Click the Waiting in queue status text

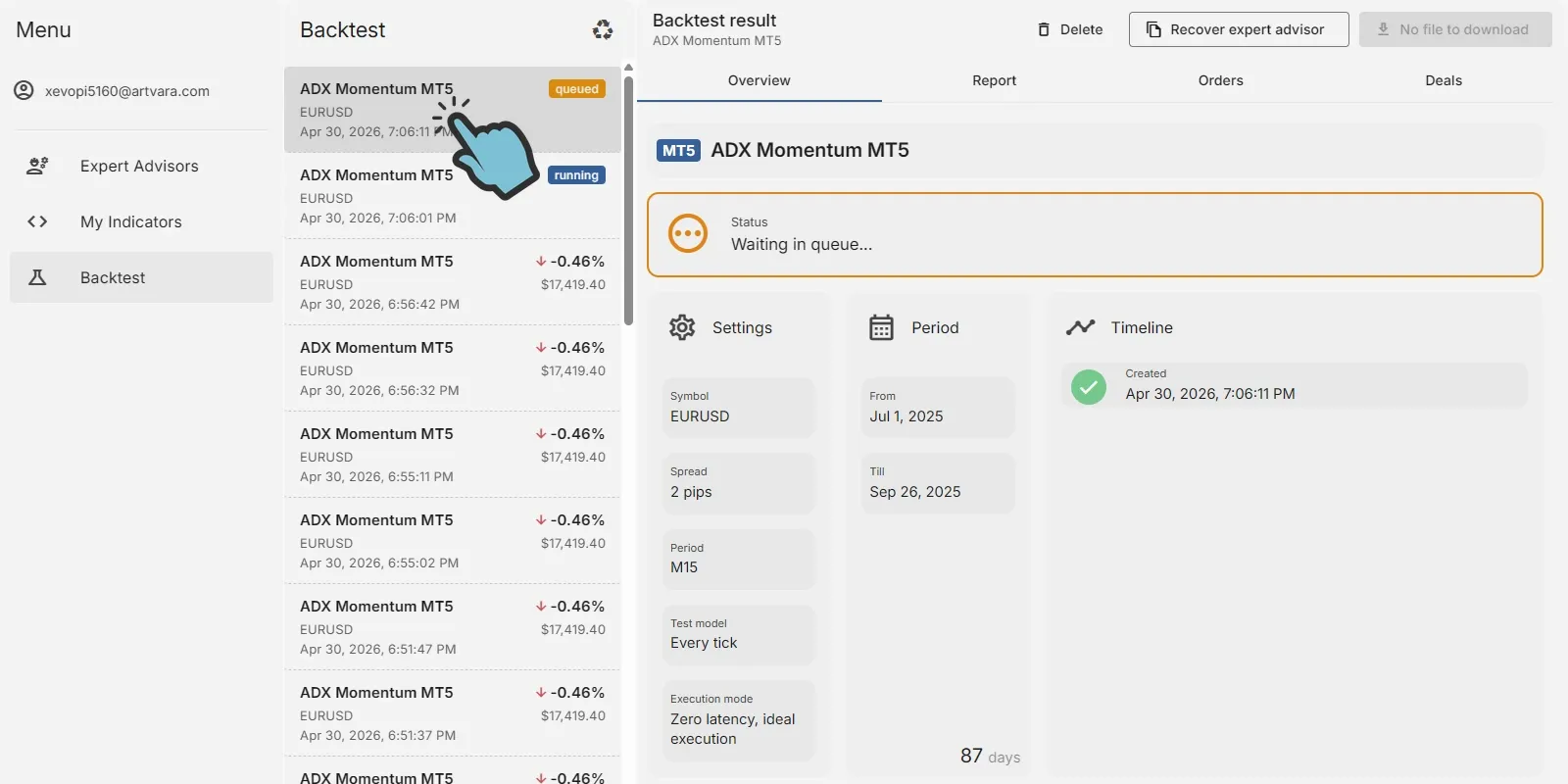click(x=802, y=245)
